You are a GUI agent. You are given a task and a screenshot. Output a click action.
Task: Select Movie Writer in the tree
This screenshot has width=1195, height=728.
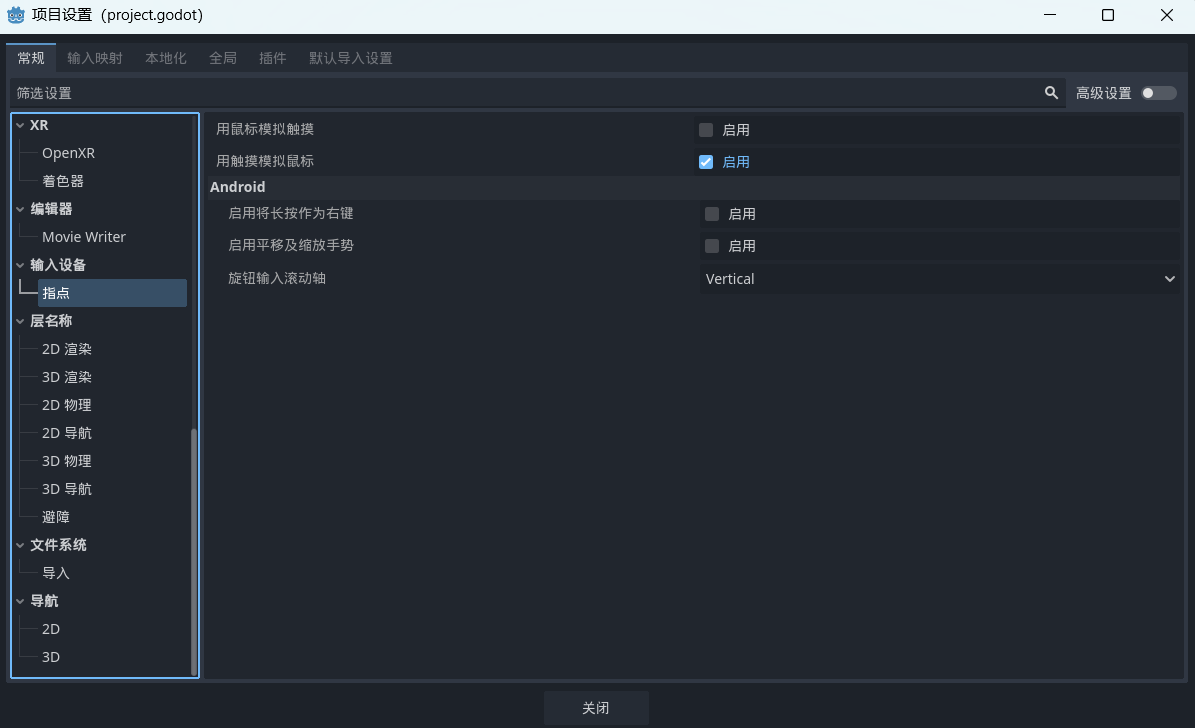pos(84,237)
